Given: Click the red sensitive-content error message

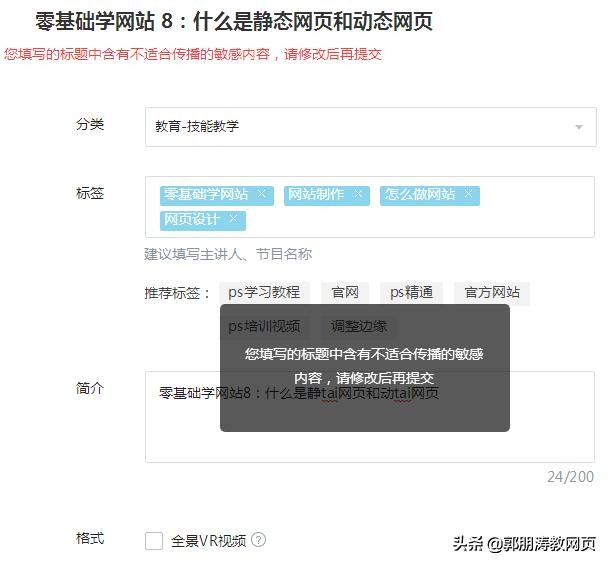Looking at the screenshot, I should (193, 54).
